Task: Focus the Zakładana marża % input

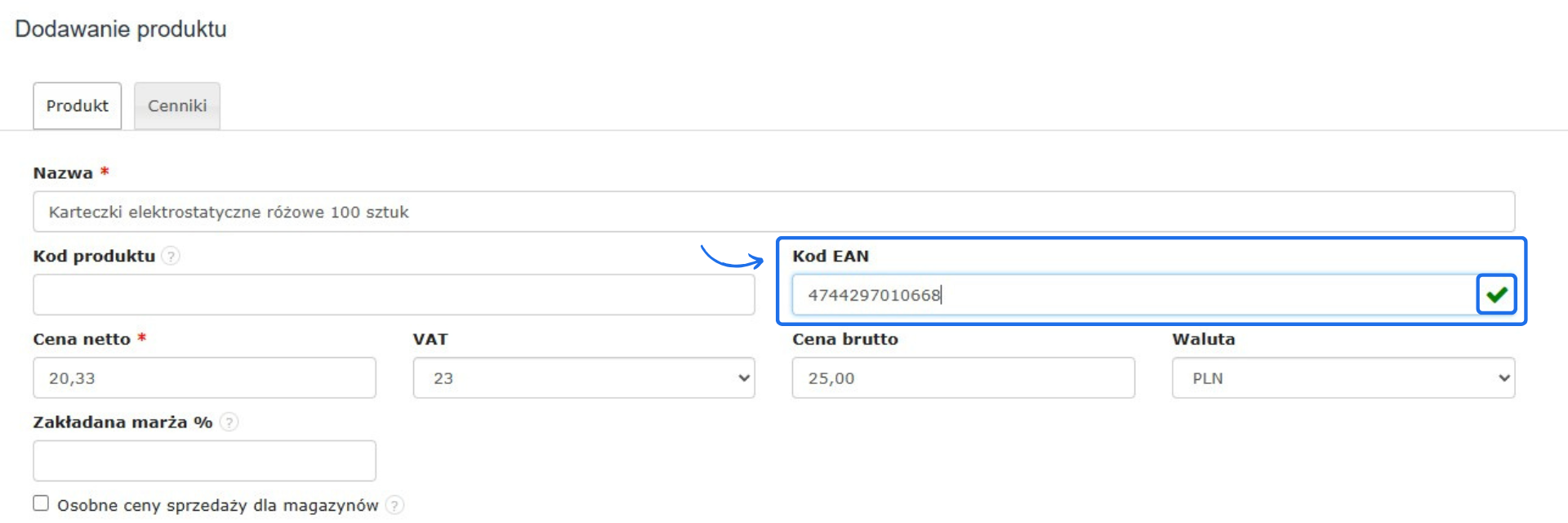Action: point(204,461)
